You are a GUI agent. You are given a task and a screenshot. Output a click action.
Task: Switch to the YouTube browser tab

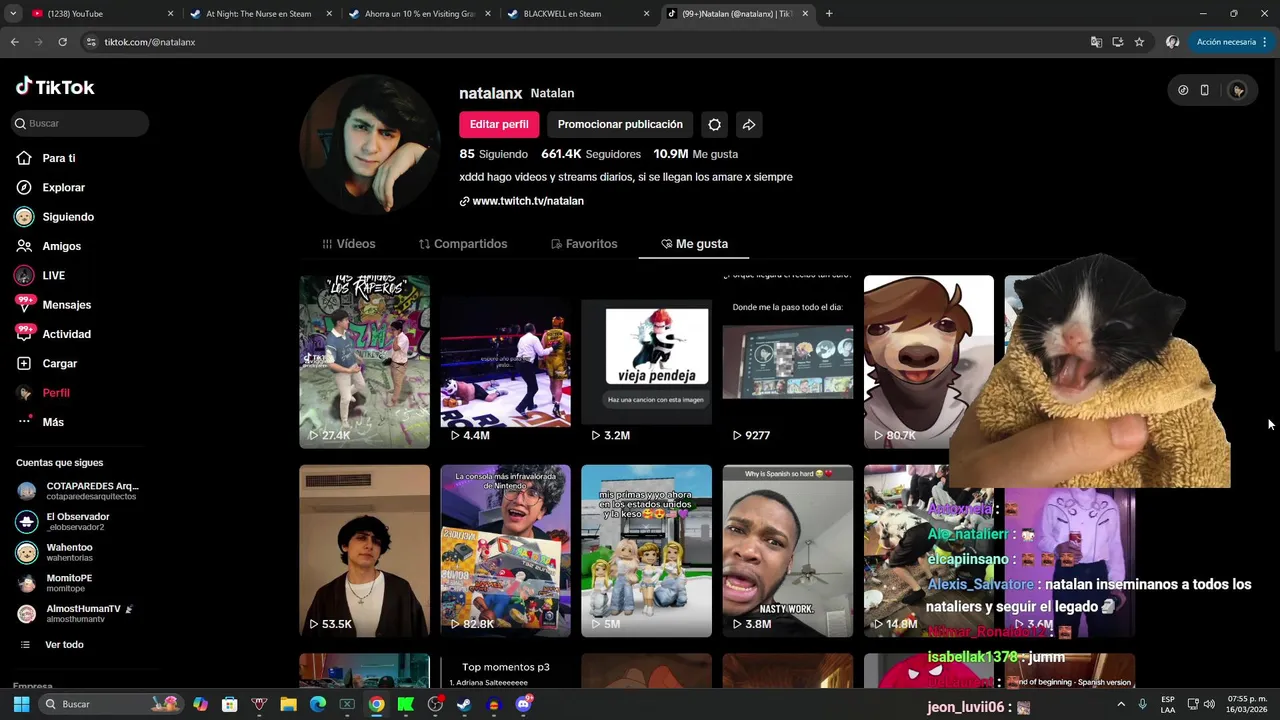coord(102,14)
